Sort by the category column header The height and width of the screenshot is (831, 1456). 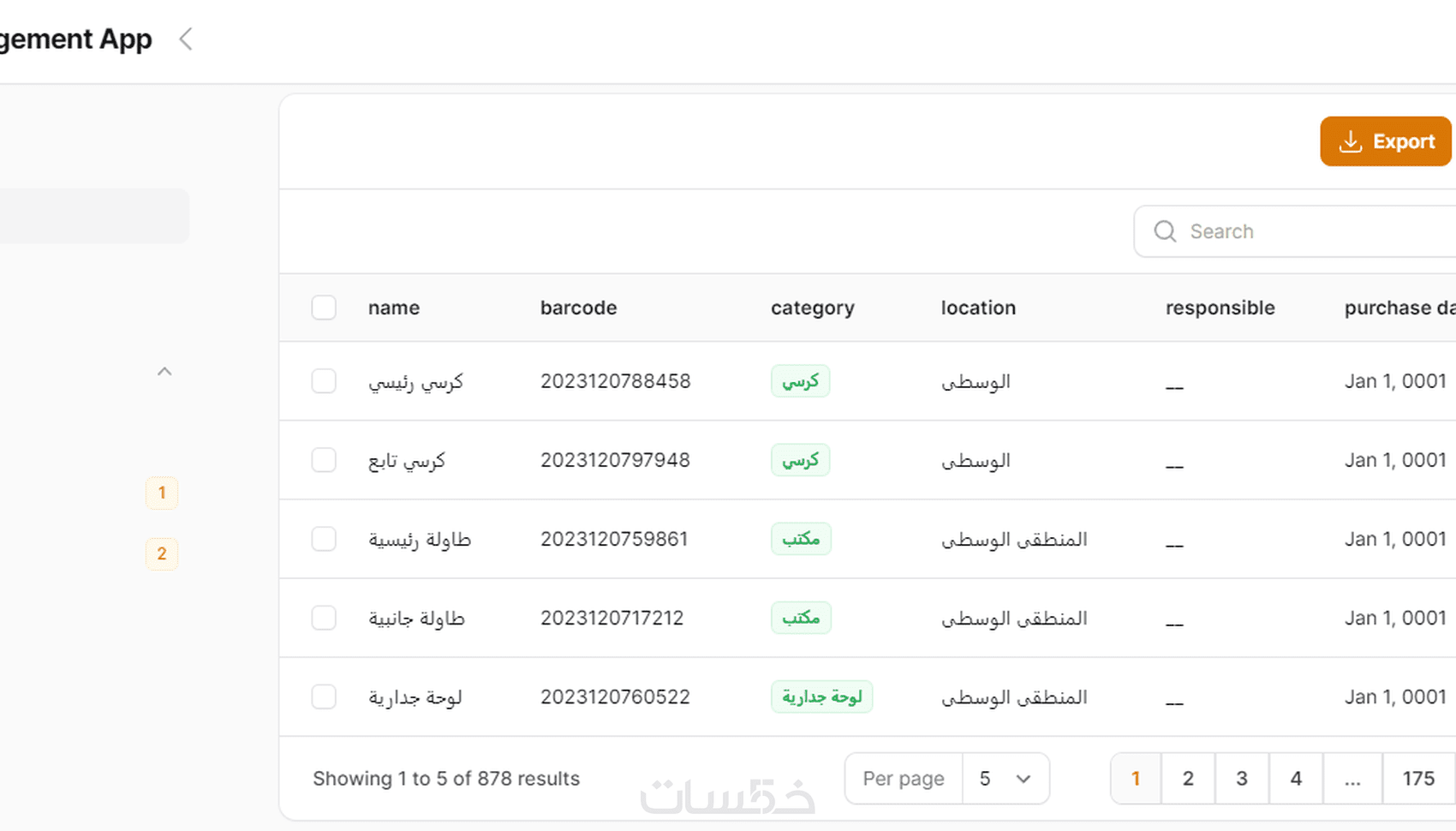coord(812,308)
